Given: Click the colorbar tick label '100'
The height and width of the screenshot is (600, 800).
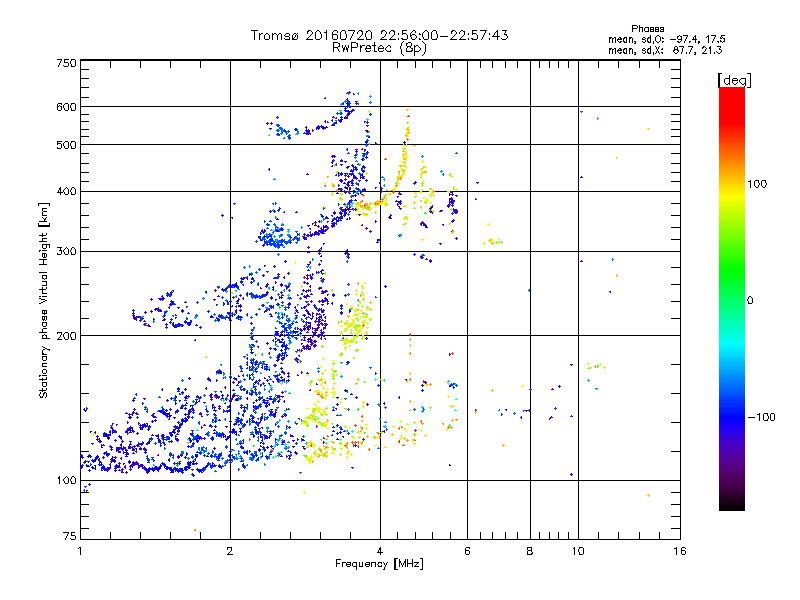Looking at the screenshot, I should coord(757,184).
